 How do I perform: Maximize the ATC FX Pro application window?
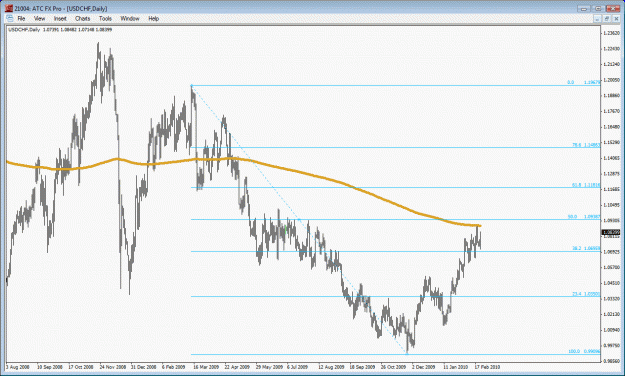[x=598, y=8]
